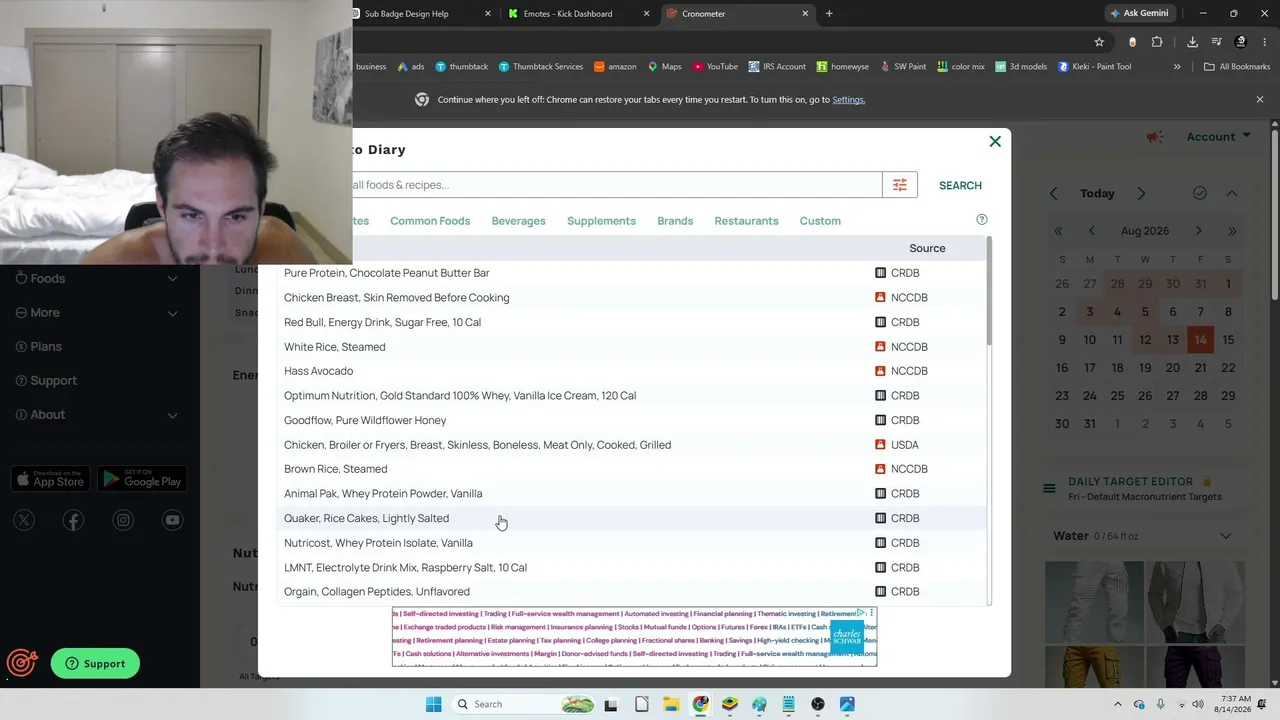Click the Chrome icon in the taskbar
The image size is (1280, 720).
[x=700, y=704]
